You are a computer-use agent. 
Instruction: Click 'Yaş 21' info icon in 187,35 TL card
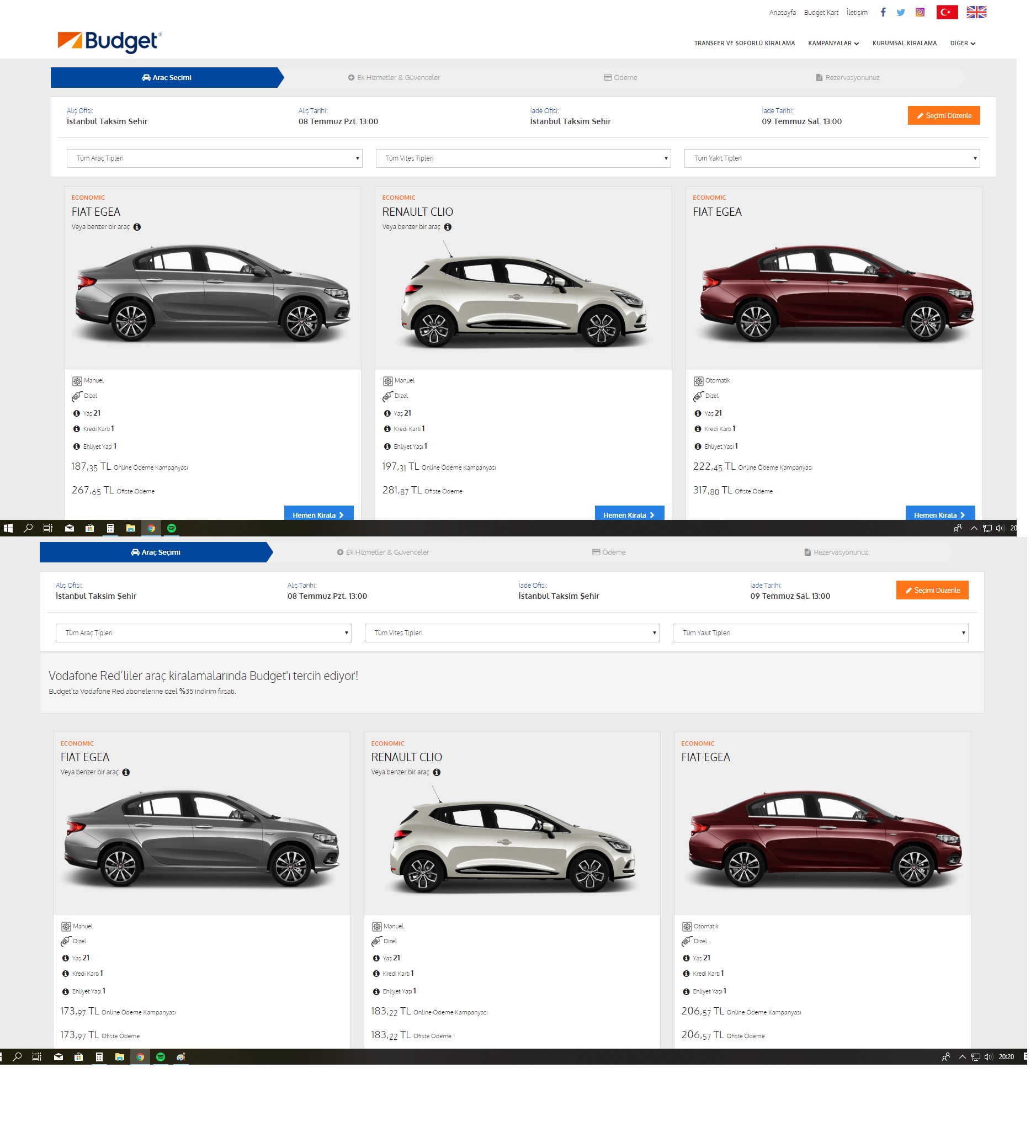click(76, 413)
